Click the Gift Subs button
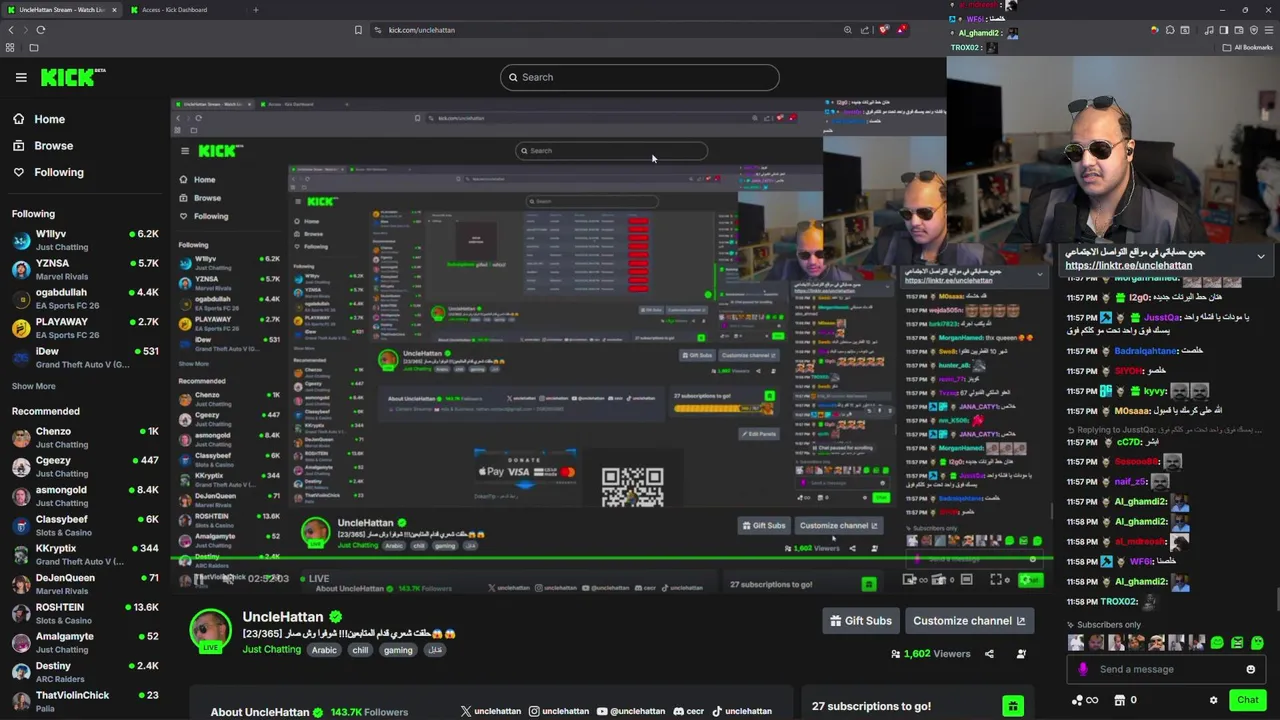Screen dimensions: 1280x720 tap(861, 621)
